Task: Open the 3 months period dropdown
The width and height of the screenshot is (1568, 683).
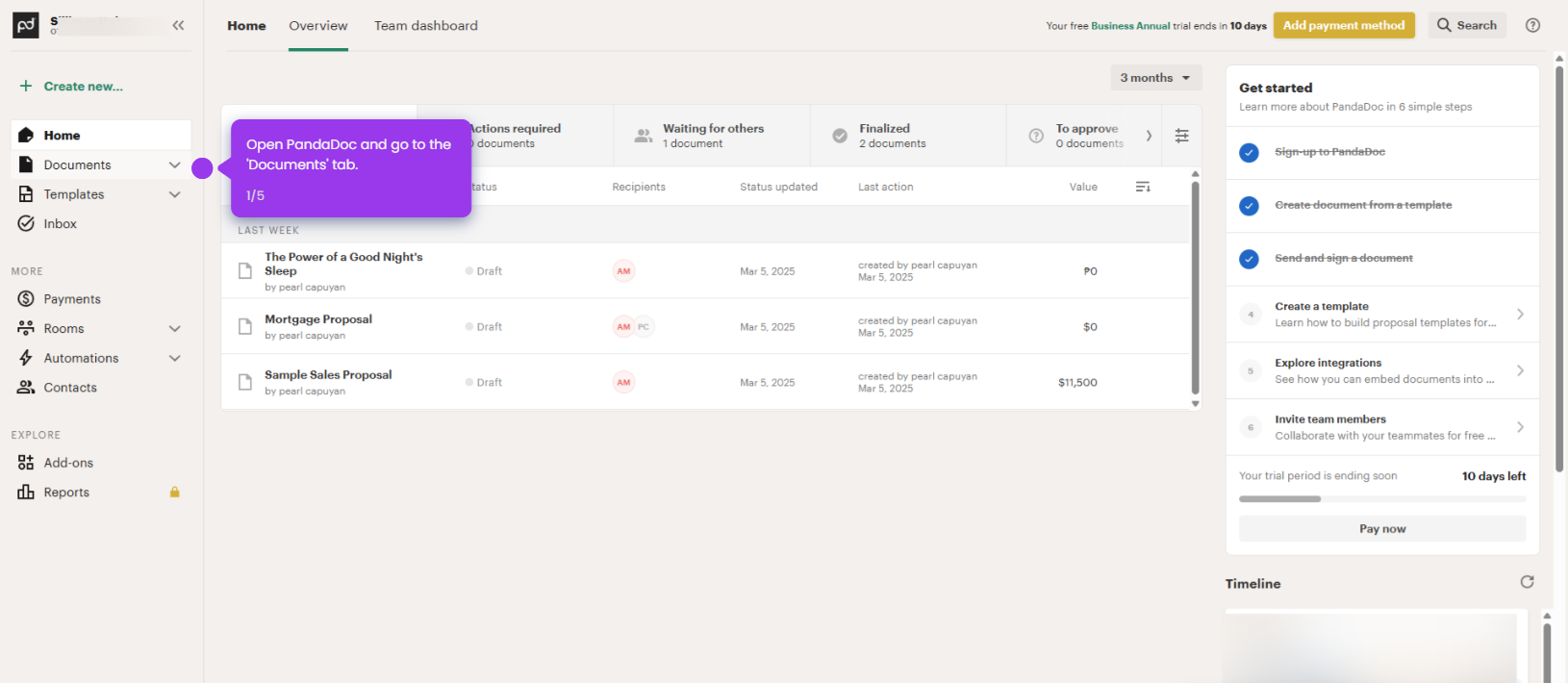Action: (x=1155, y=78)
